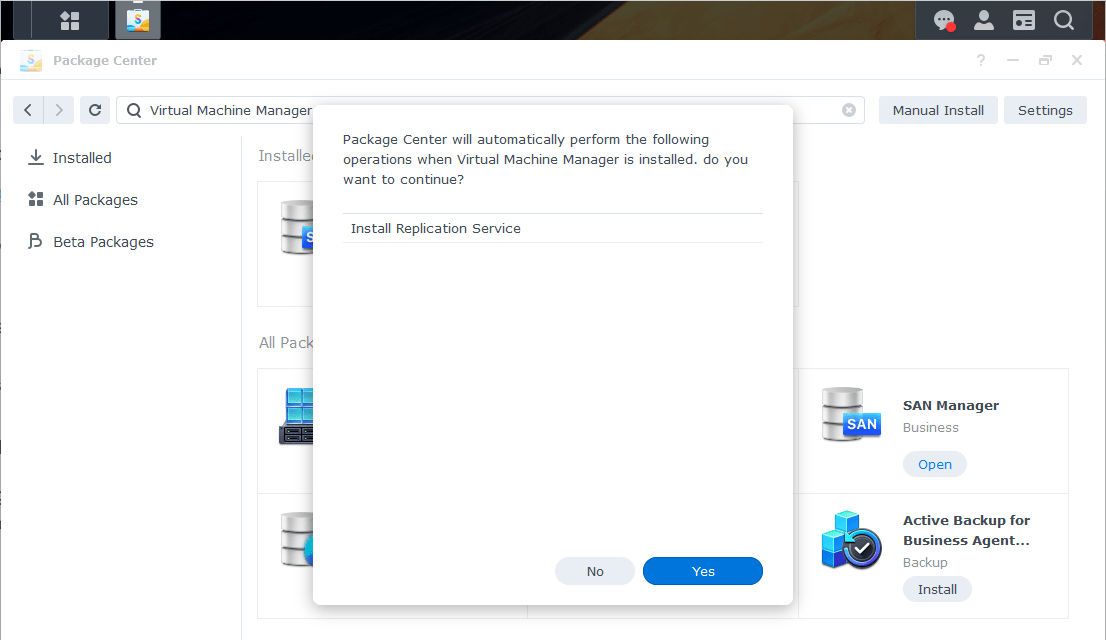Click the SAN Manager package icon
Image resolution: width=1106 pixels, height=640 pixels.
coord(851,414)
